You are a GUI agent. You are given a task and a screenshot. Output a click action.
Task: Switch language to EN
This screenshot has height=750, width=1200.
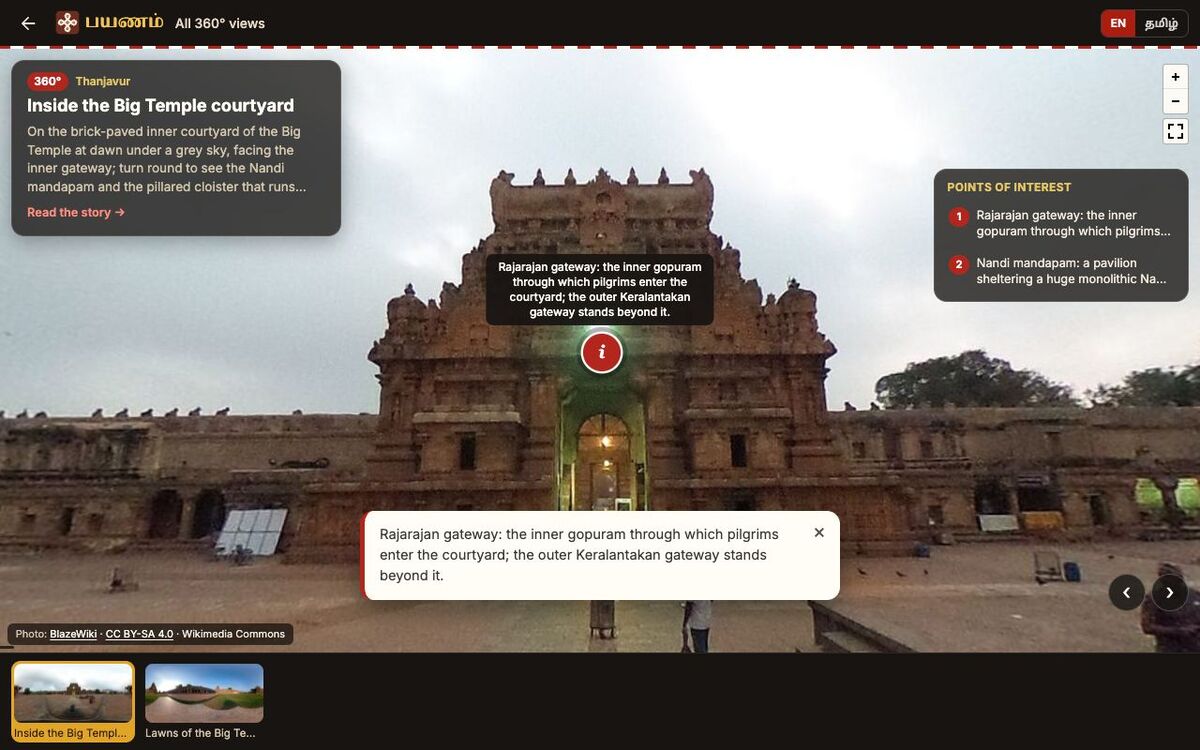pyautogui.click(x=1118, y=23)
